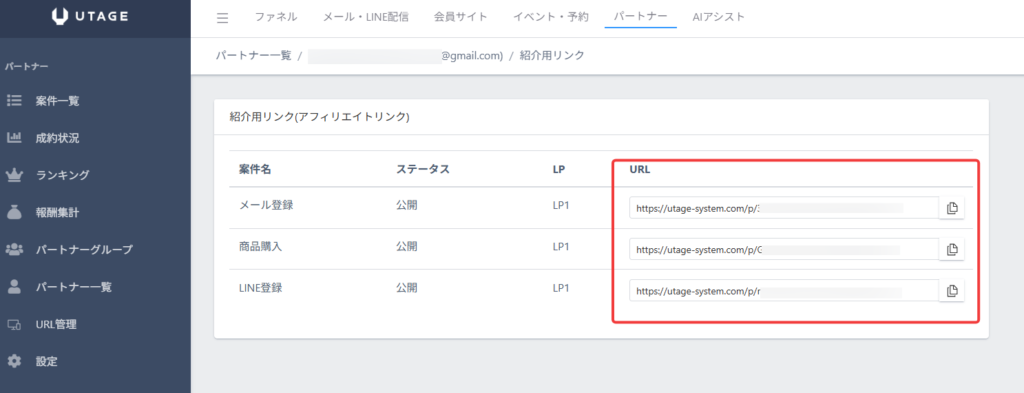Viewport: 1024px width, 393px height.
Task: Click the hamburger menu icon
Action: coord(222,18)
